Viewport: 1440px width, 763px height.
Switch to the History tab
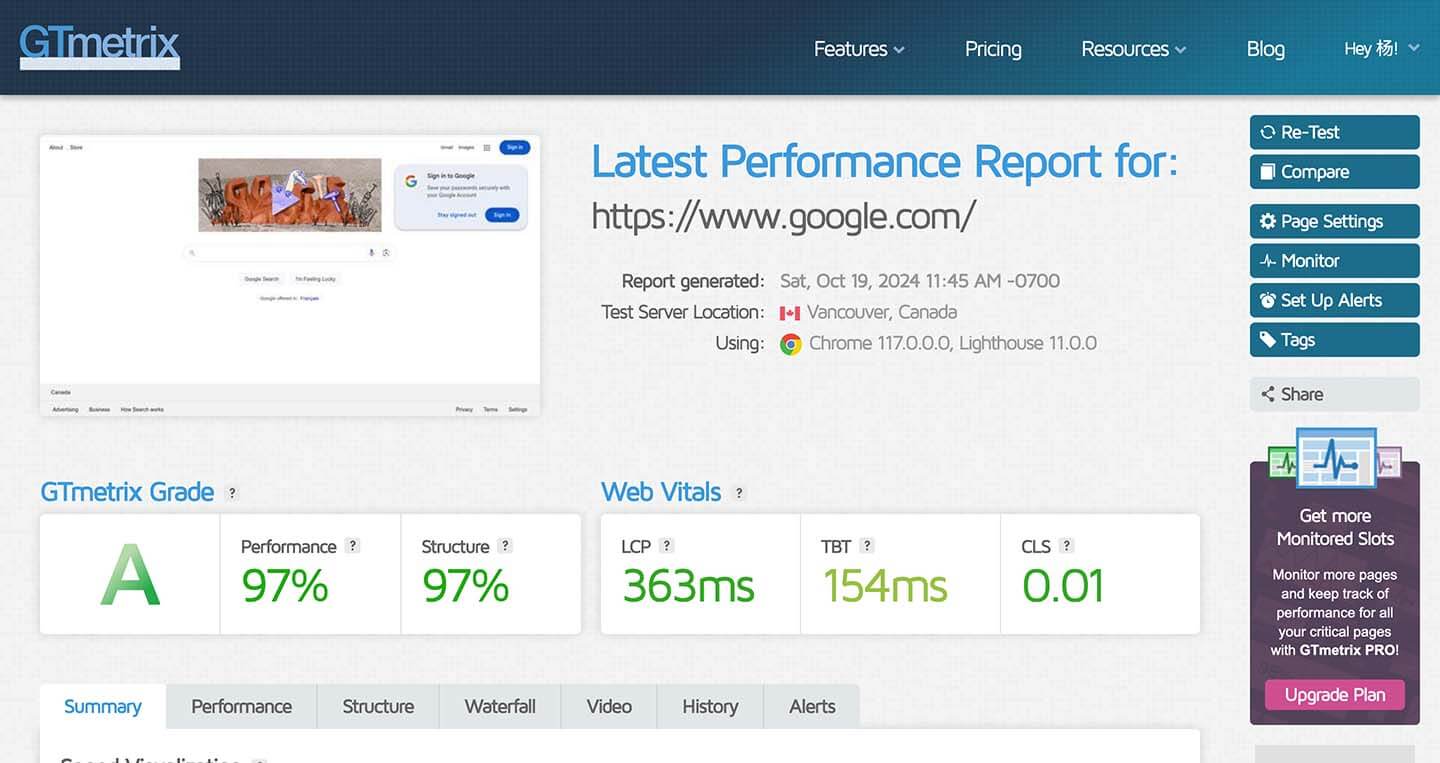tap(710, 707)
